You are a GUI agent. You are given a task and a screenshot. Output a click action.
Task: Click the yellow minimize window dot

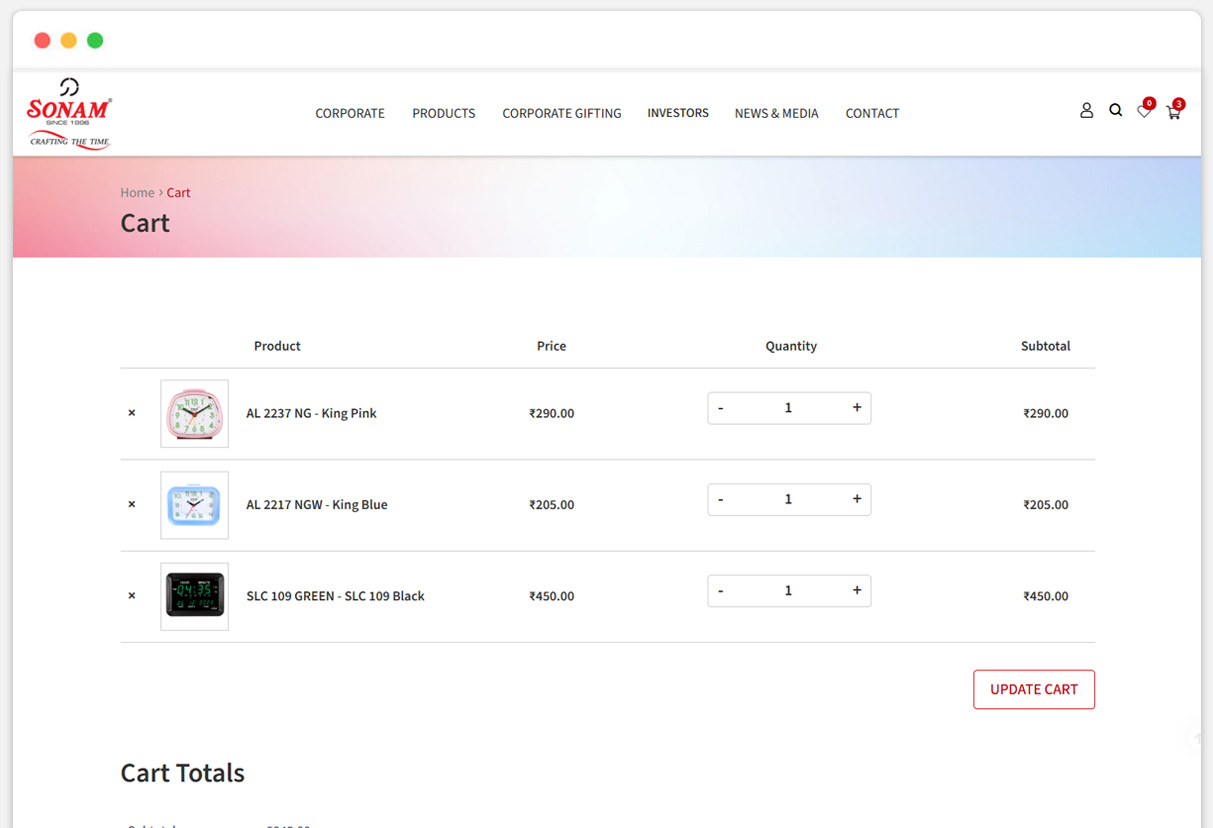[x=68, y=40]
